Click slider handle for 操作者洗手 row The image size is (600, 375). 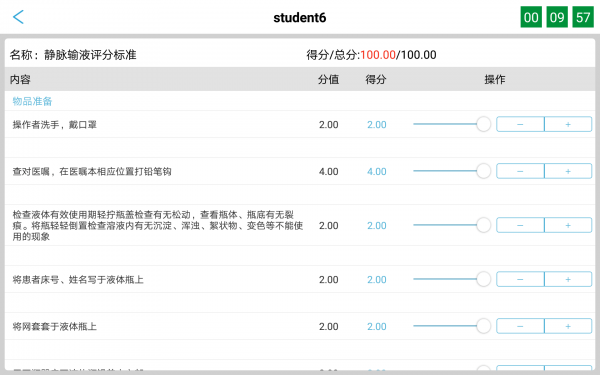[x=484, y=124]
